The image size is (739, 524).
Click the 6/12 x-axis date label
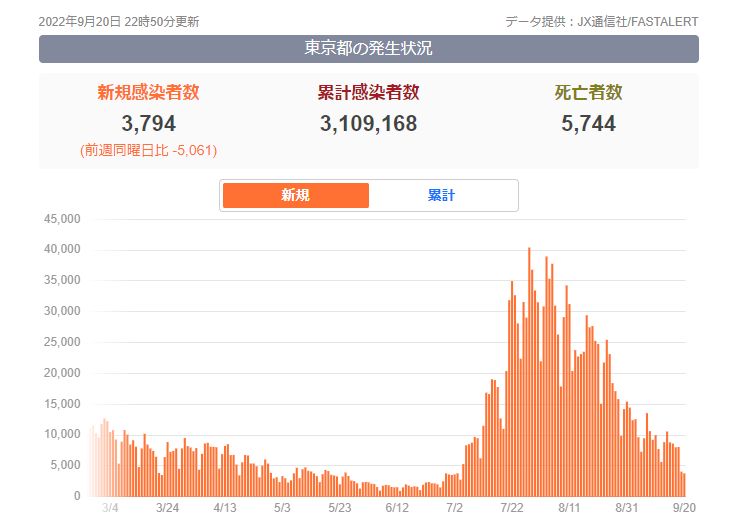pos(397,508)
